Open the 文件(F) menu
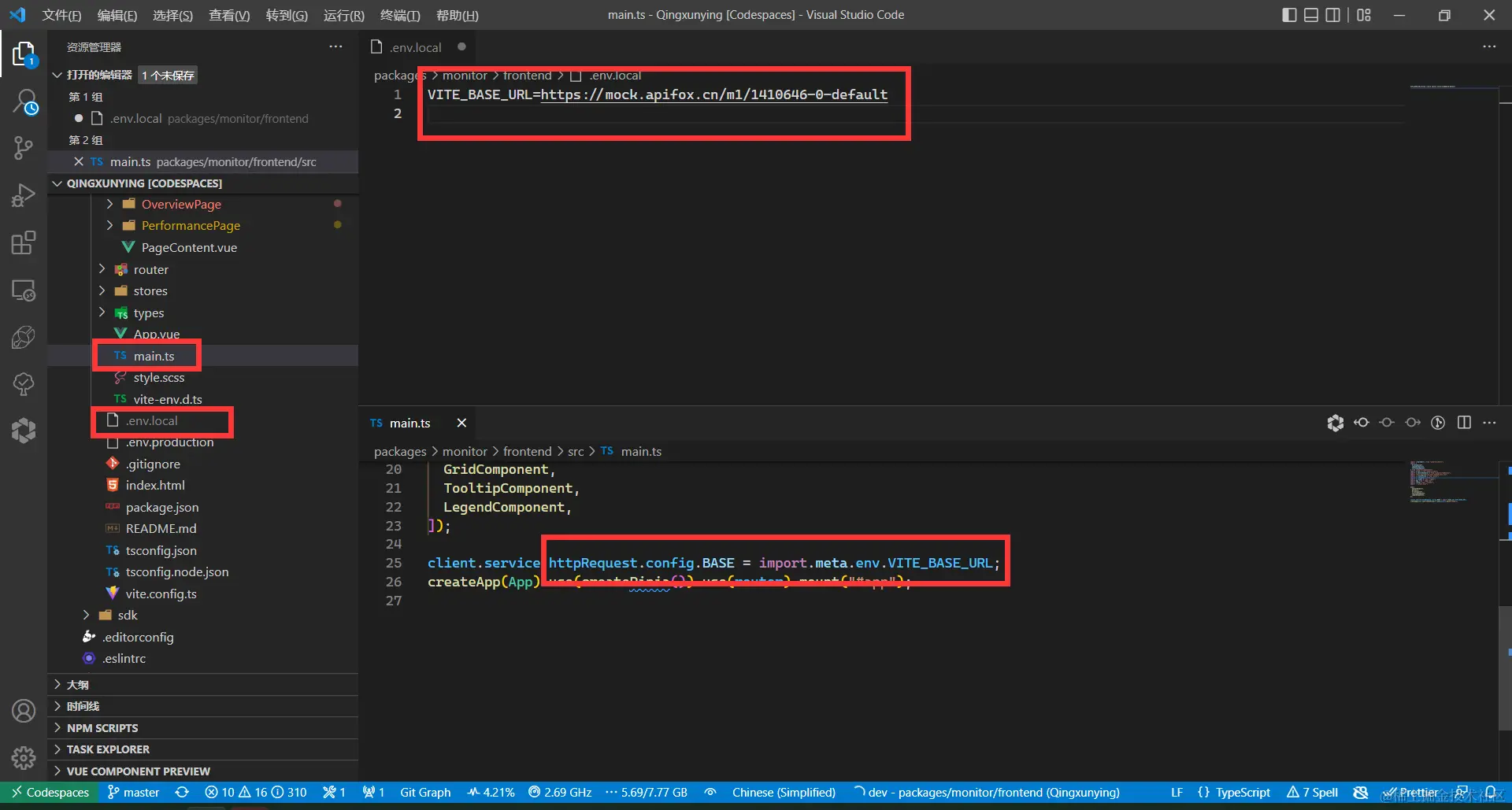The width and height of the screenshot is (1512, 810). point(61,15)
